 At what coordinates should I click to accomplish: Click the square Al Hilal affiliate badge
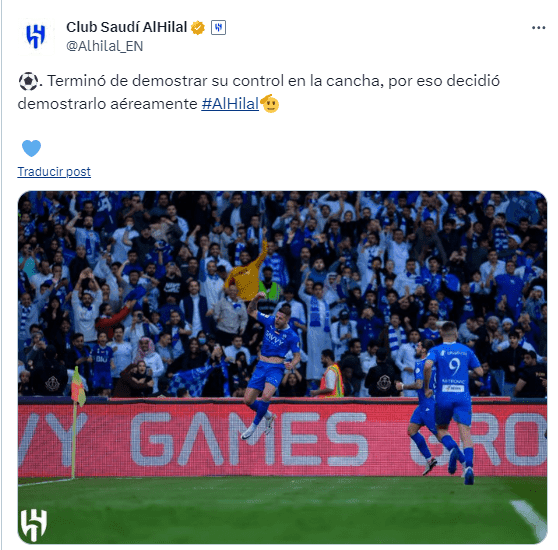pyautogui.click(x=219, y=27)
